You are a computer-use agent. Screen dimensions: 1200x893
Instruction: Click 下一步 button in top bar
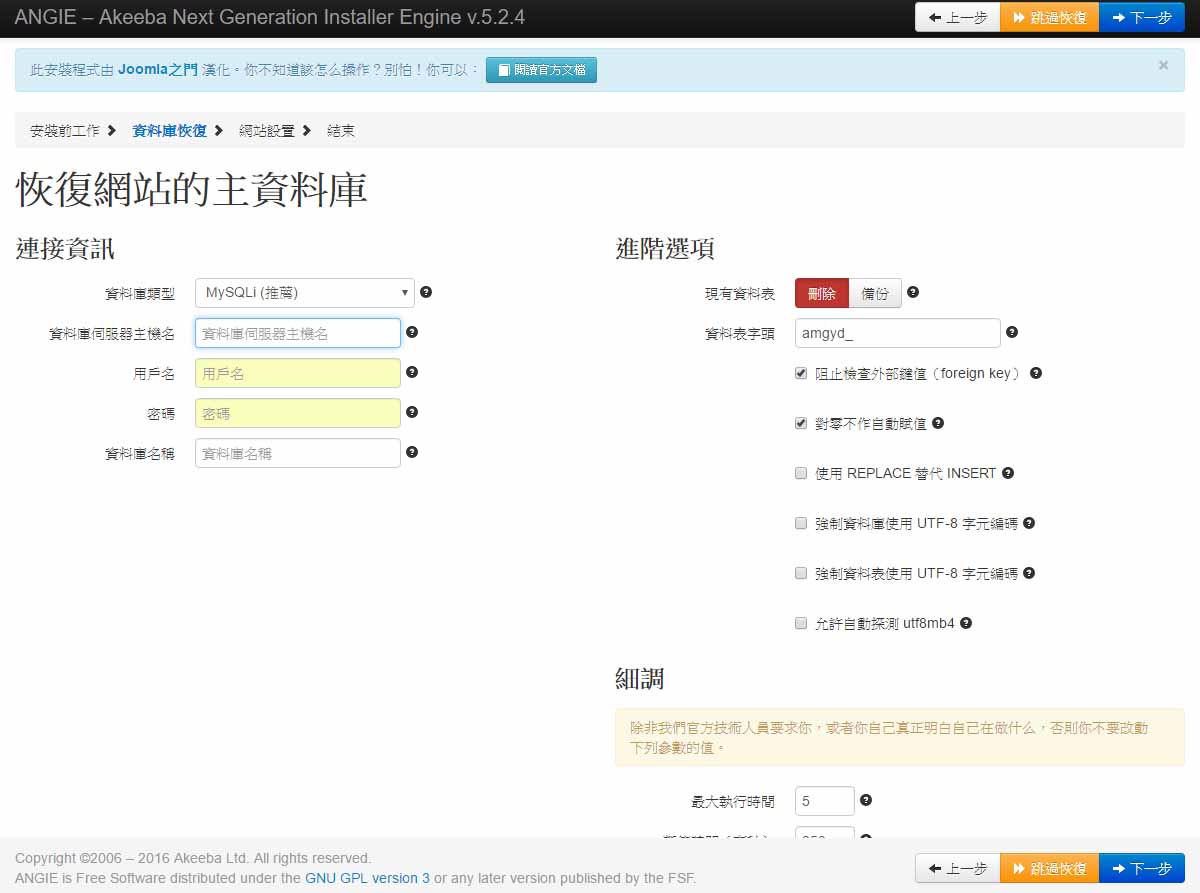coord(1141,18)
